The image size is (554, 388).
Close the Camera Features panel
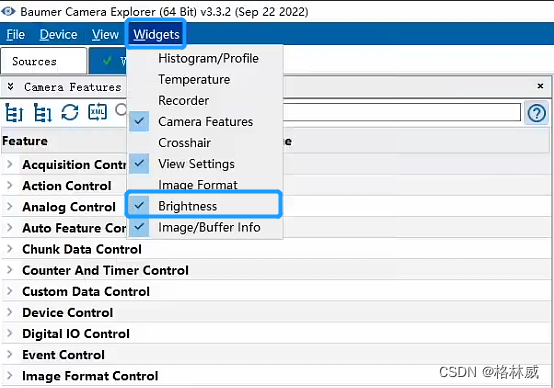[x=540, y=86]
